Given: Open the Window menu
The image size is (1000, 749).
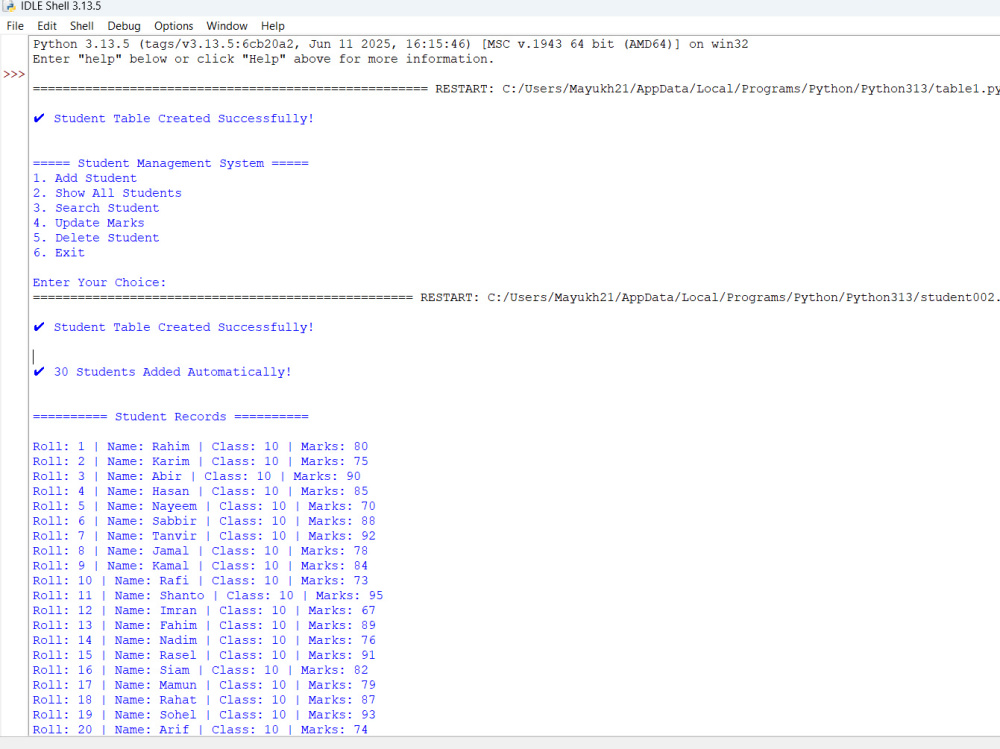Looking at the screenshot, I should click(x=226, y=26).
